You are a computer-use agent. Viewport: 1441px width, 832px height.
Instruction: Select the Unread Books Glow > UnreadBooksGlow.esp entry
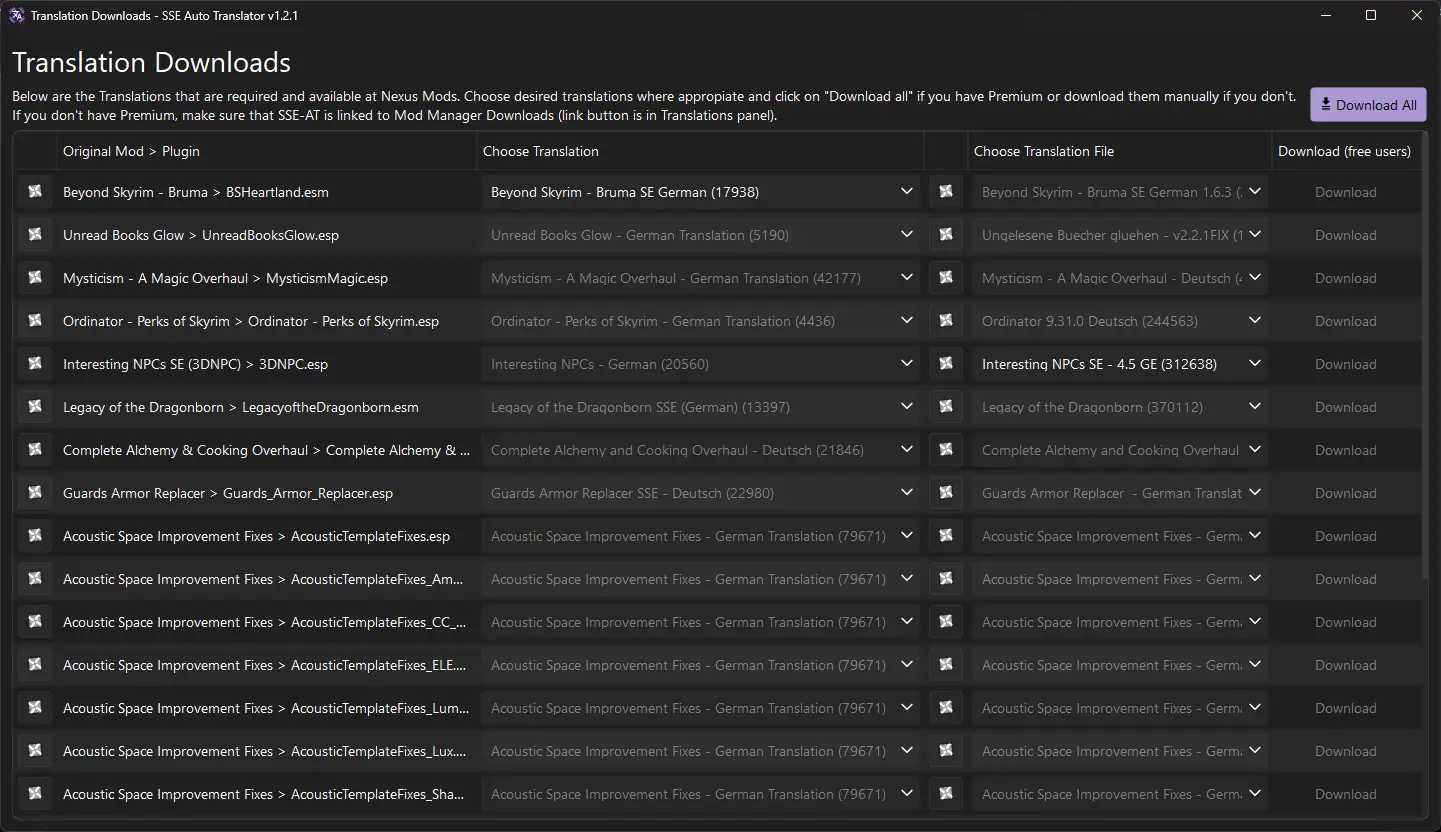(x=201, y=235)
